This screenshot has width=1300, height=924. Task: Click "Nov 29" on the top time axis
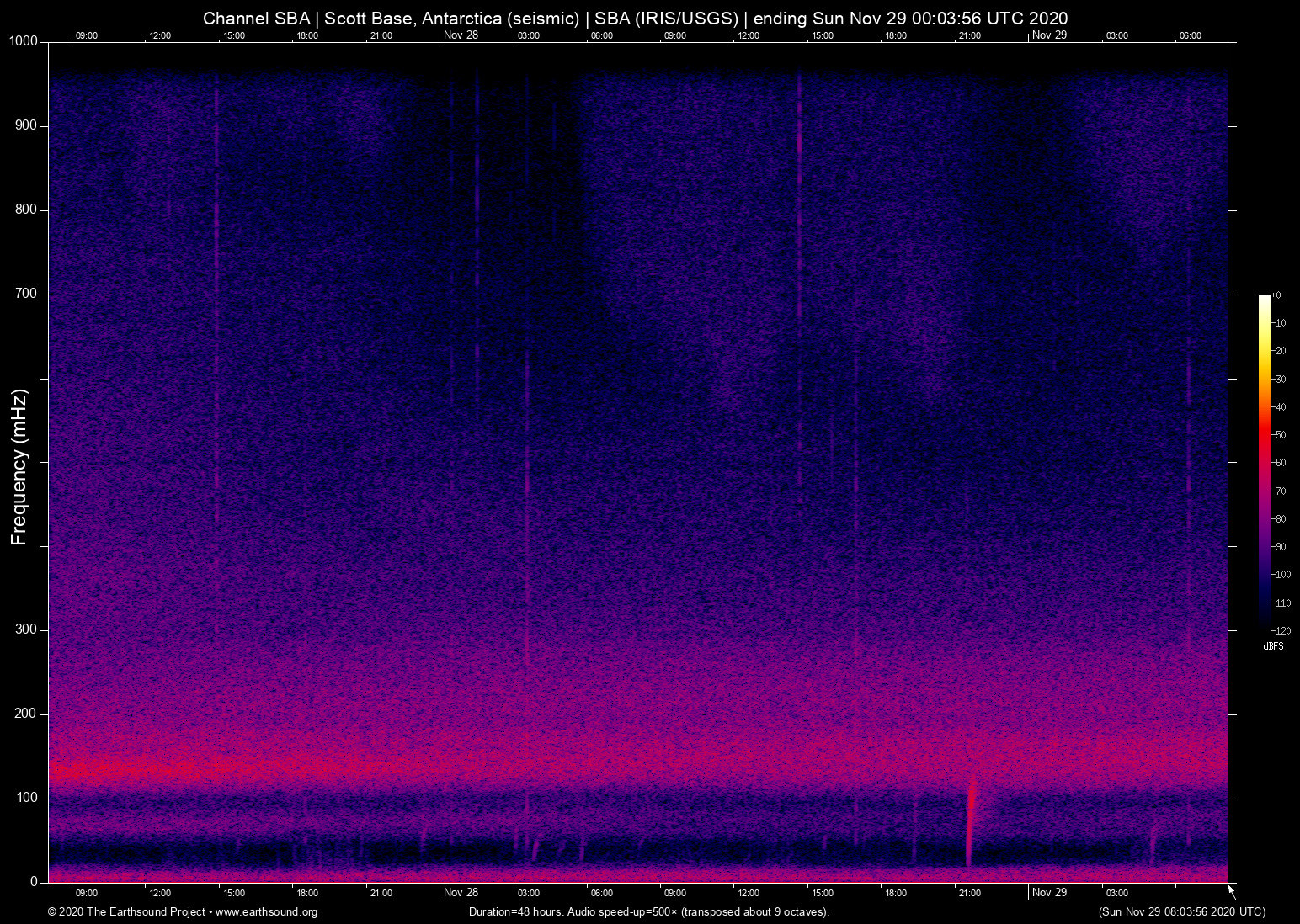(x=1049, y=35)
